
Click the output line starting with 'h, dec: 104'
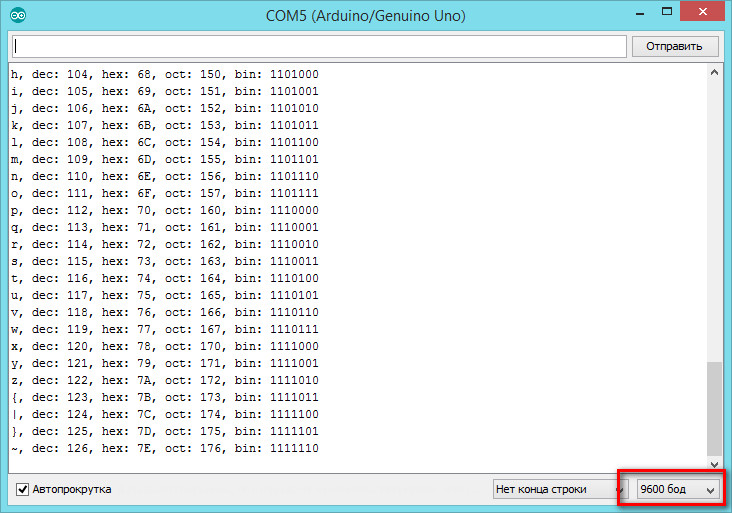click(165, 74)
